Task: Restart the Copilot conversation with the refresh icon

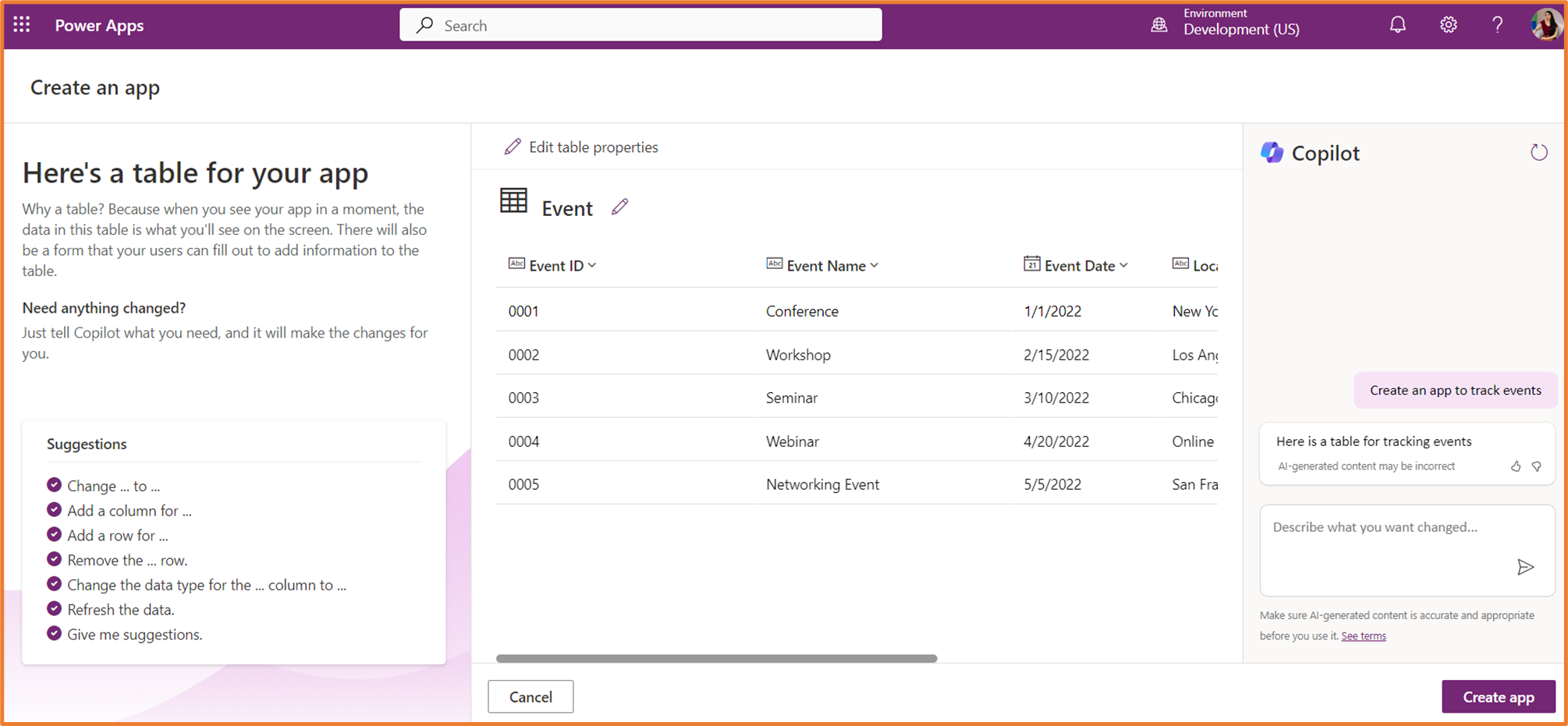Action: (1539, 152)
